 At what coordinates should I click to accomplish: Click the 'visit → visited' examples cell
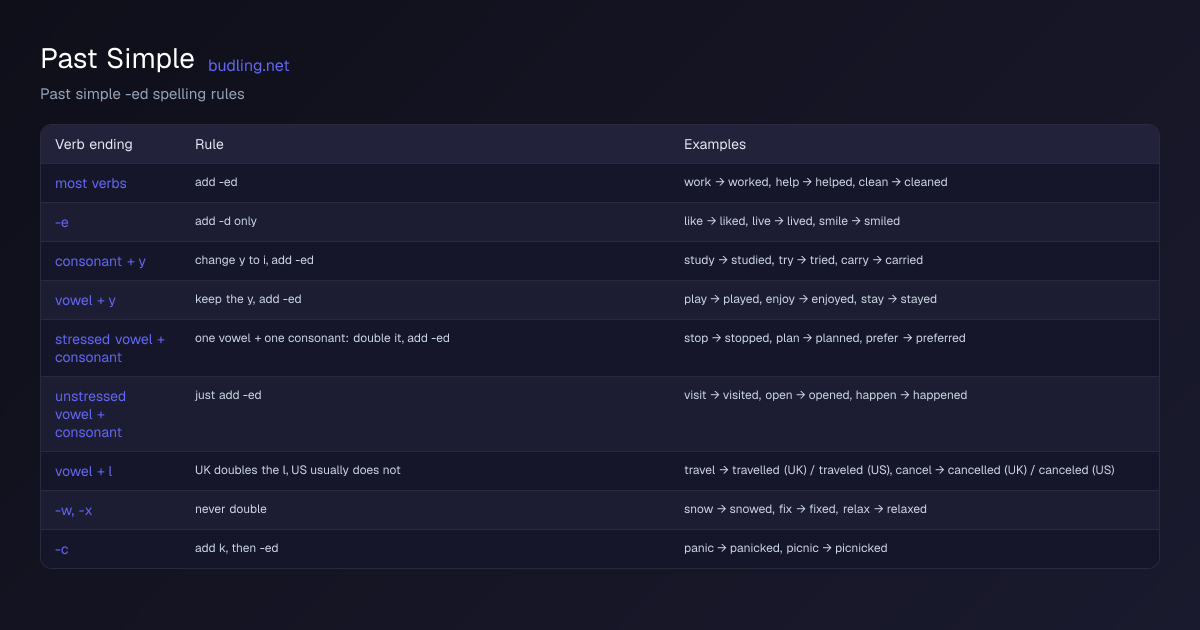(826, 395)
